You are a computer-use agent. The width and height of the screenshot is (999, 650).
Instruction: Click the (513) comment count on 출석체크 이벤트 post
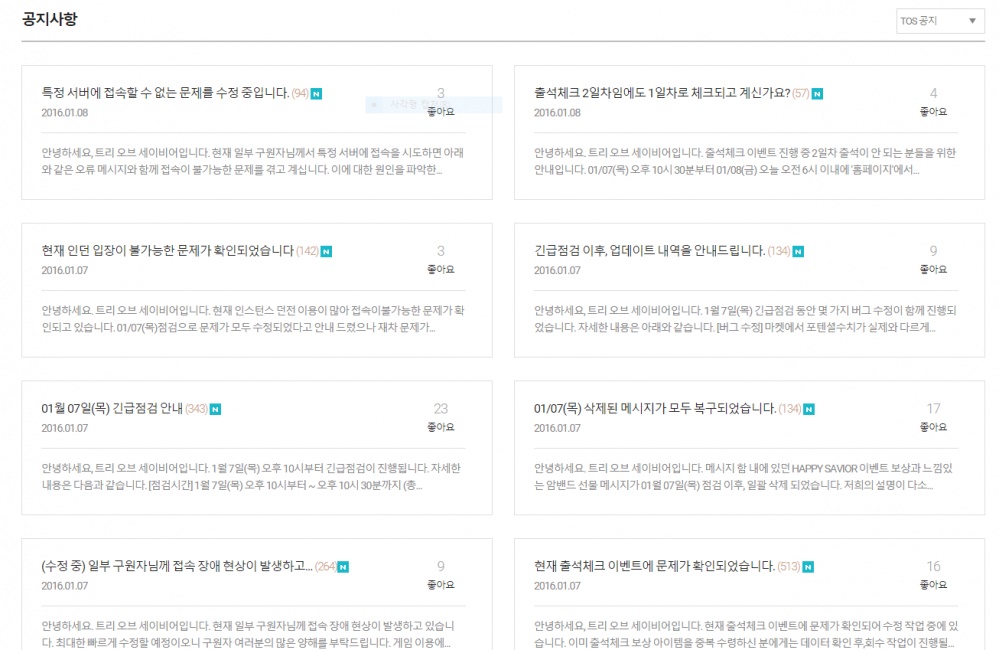tap(788, 567)
